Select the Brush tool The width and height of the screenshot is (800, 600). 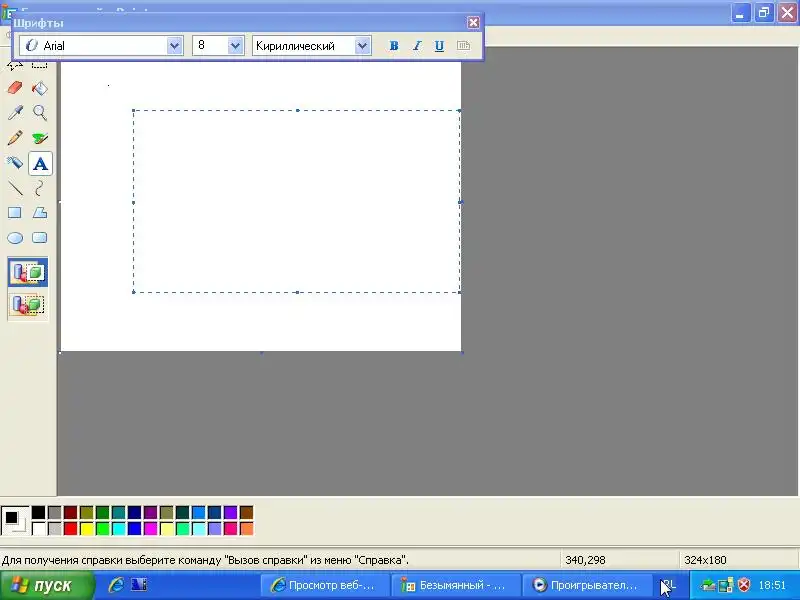click(x=40, y=138)
